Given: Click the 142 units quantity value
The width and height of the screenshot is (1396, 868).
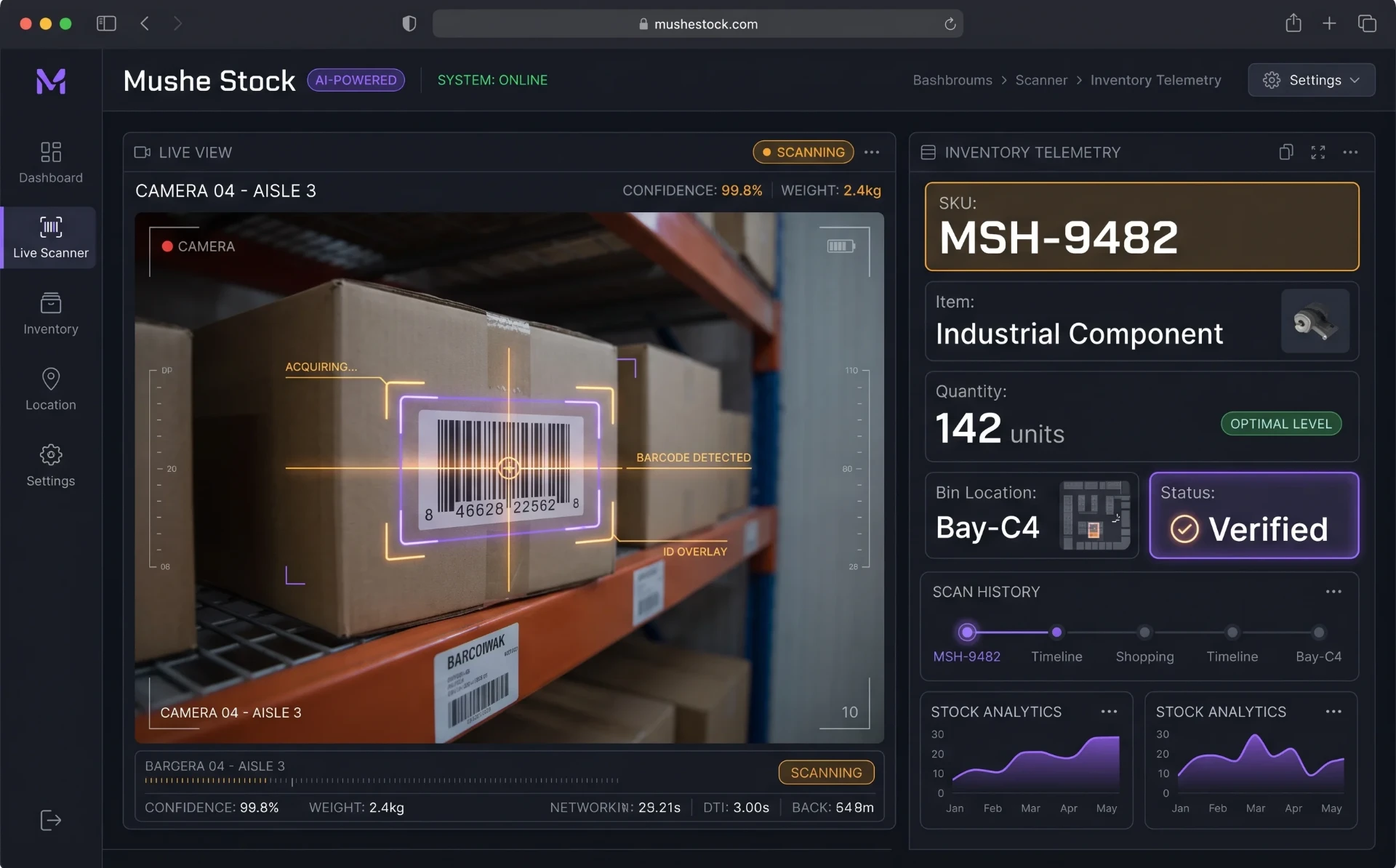Looking at the screenshot, I should [1000, 429].
